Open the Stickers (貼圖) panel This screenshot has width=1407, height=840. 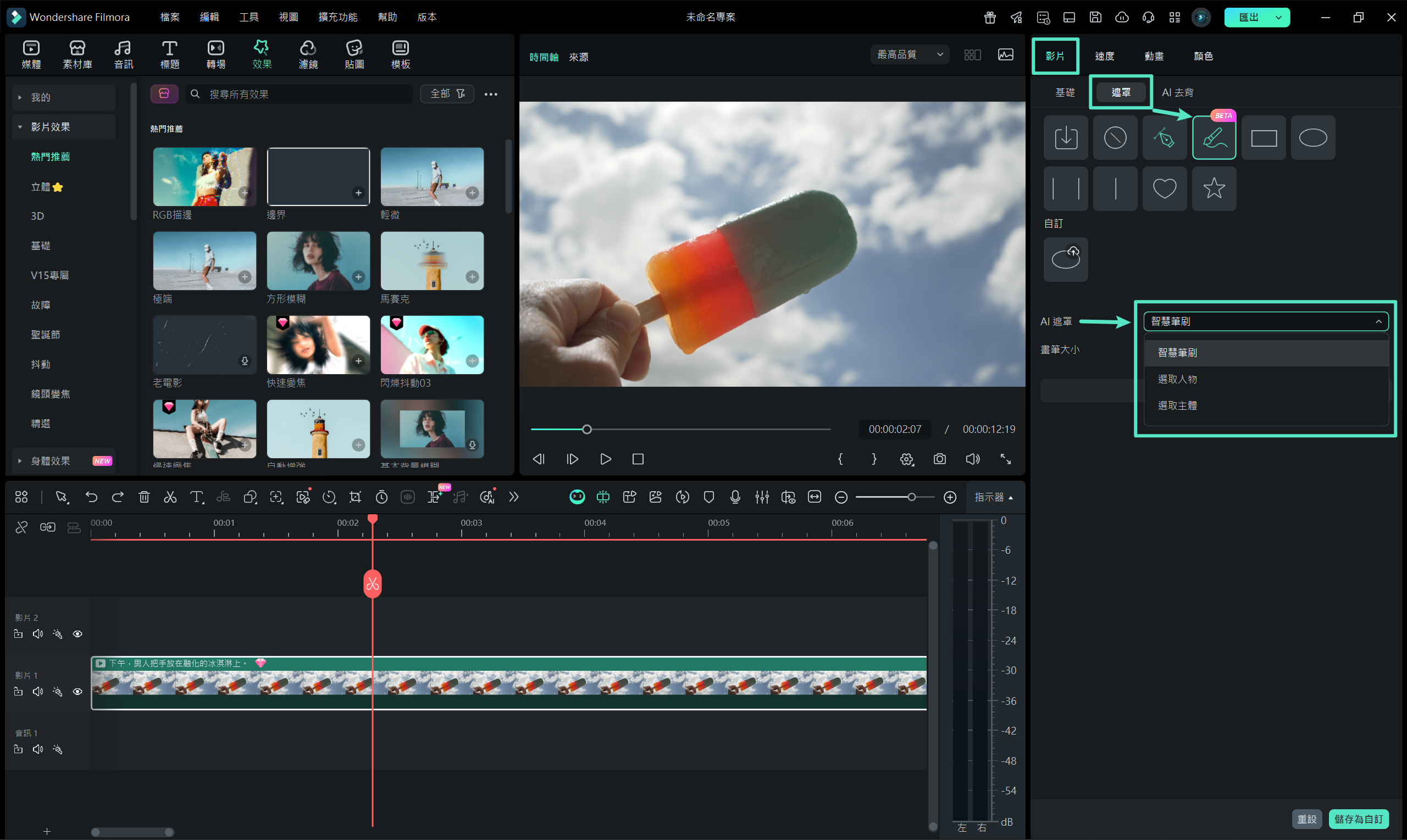[354, 54]
